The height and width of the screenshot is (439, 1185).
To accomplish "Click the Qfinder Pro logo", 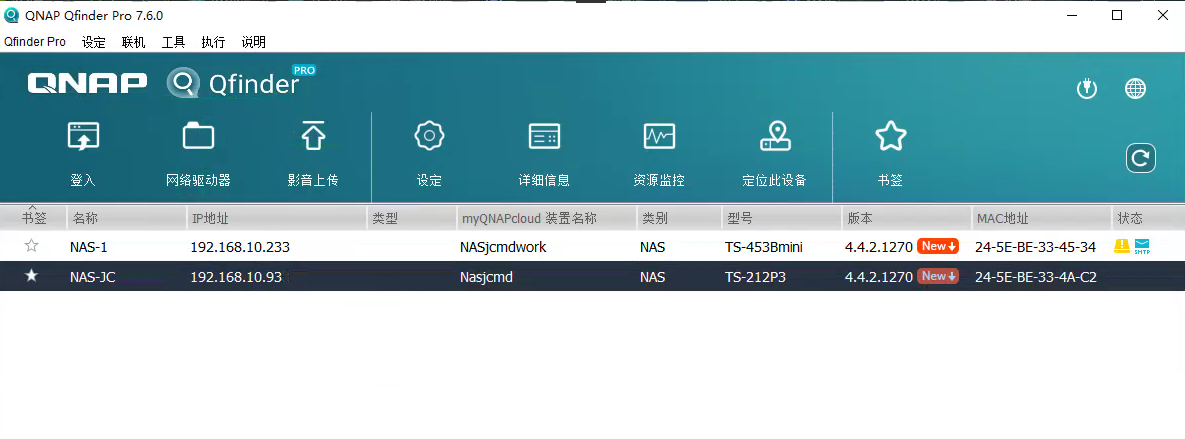I will pyautogui.click(x=241, y=82).
